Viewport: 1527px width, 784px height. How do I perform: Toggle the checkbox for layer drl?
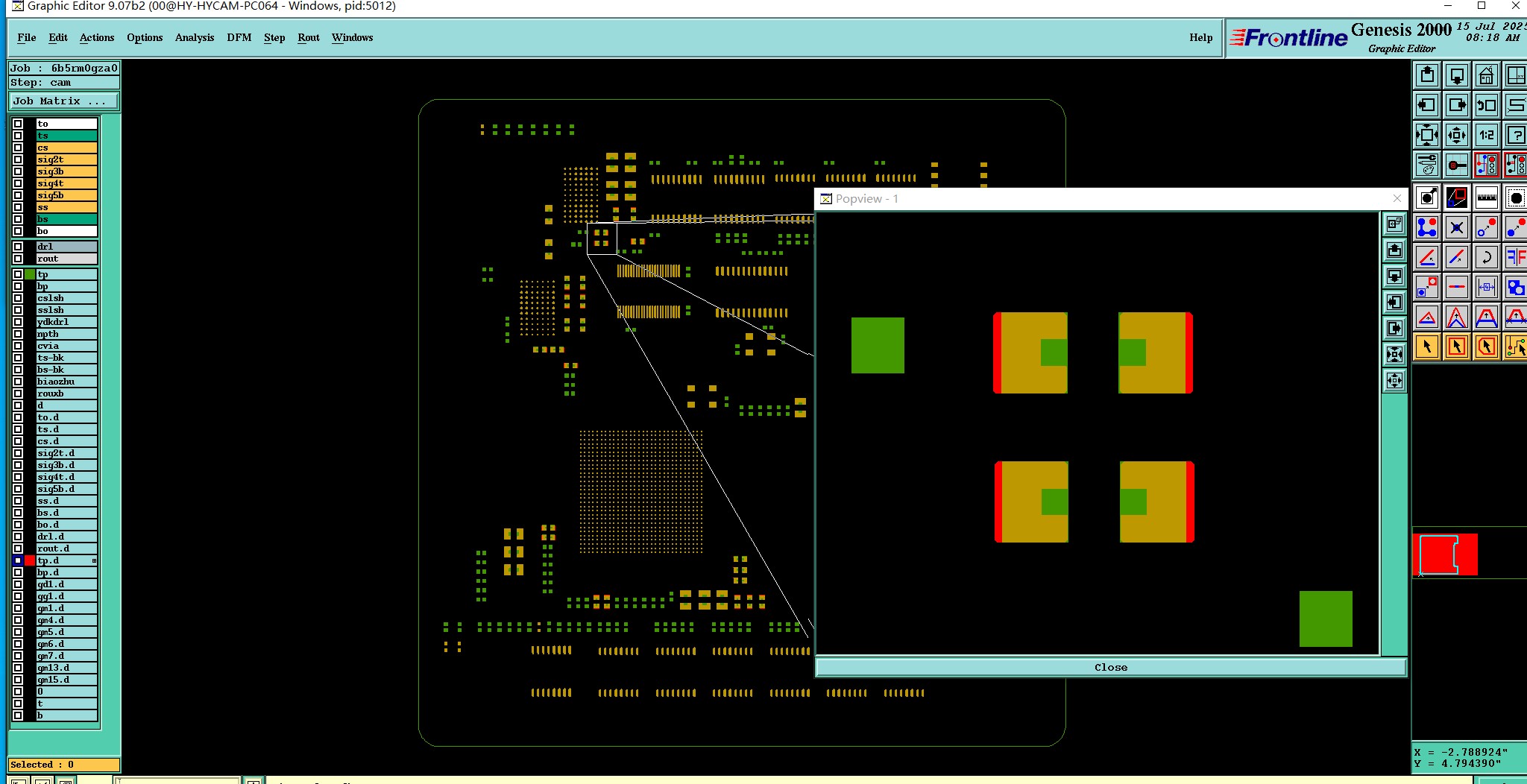18,247
